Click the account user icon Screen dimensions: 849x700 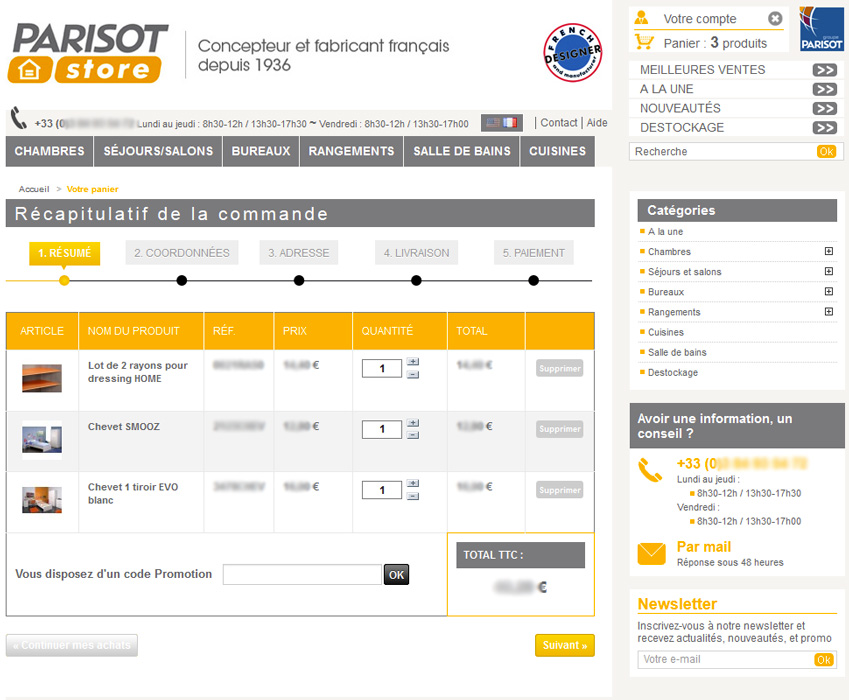tap(642, 18)
